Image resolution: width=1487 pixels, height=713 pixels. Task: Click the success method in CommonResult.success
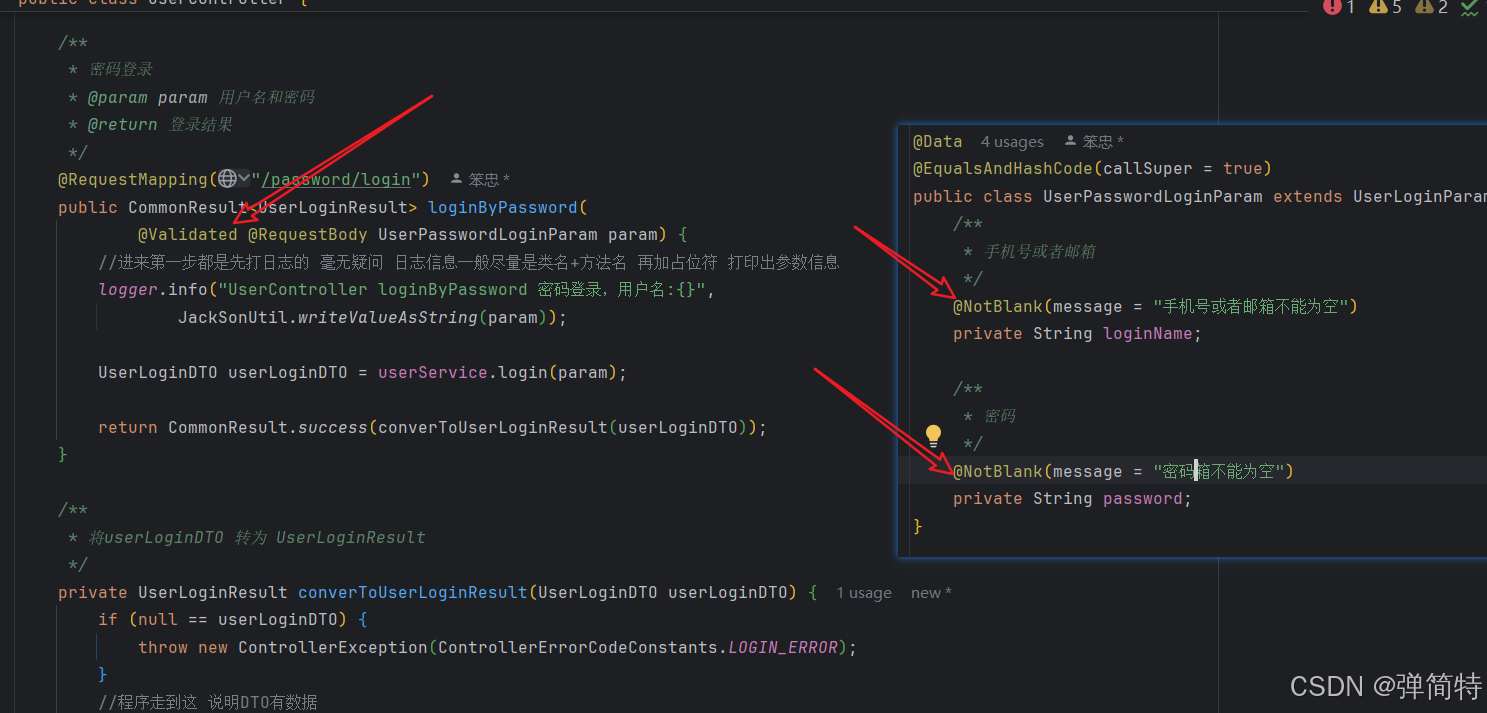(333, 427)
